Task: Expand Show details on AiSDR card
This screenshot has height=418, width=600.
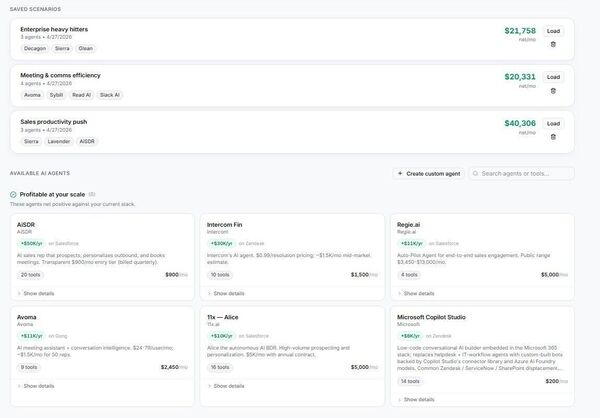Action: coord(36,293)
